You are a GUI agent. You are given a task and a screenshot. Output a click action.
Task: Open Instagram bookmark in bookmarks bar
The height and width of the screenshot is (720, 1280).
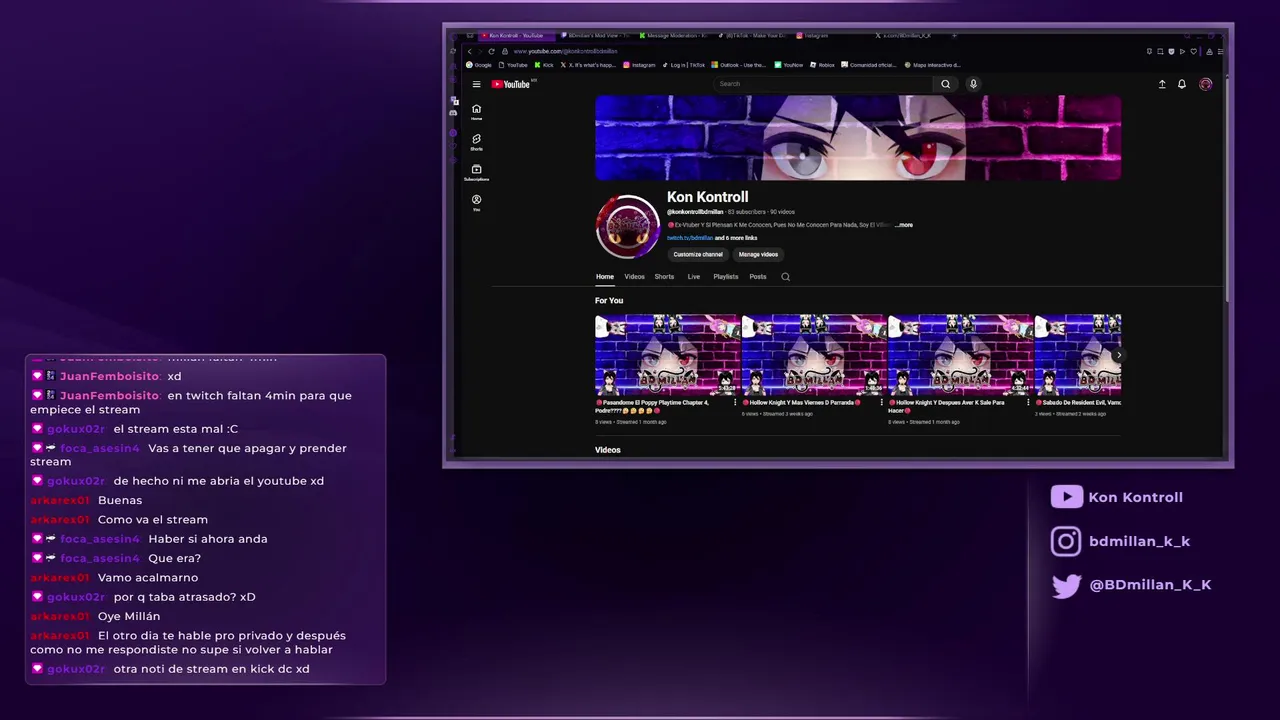640,65
